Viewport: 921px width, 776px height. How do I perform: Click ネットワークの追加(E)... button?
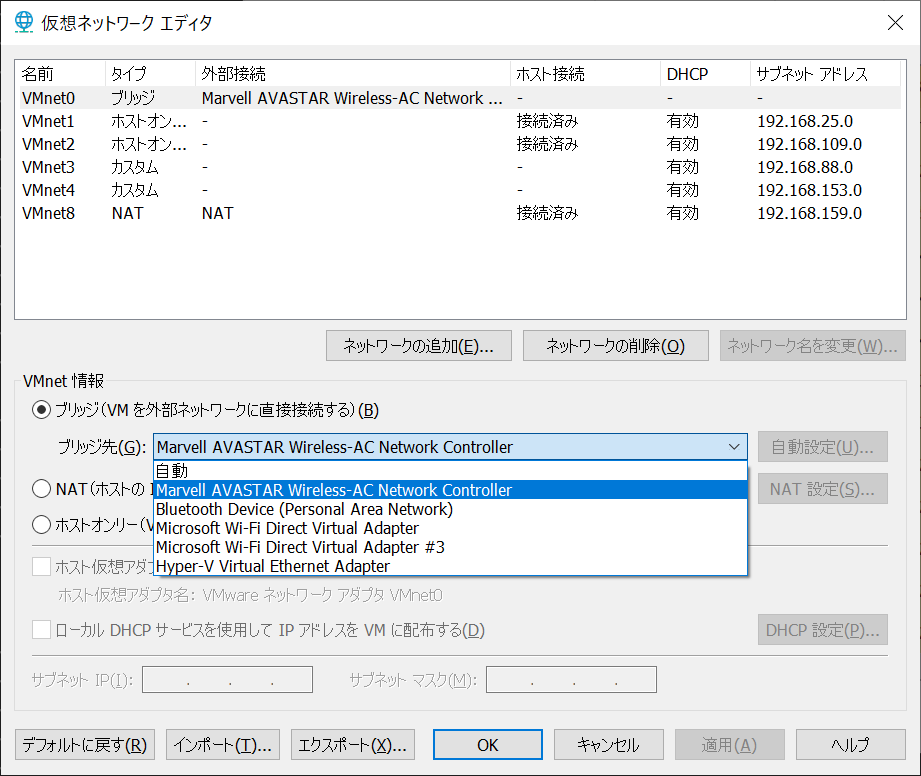click(x=419, y=345)
